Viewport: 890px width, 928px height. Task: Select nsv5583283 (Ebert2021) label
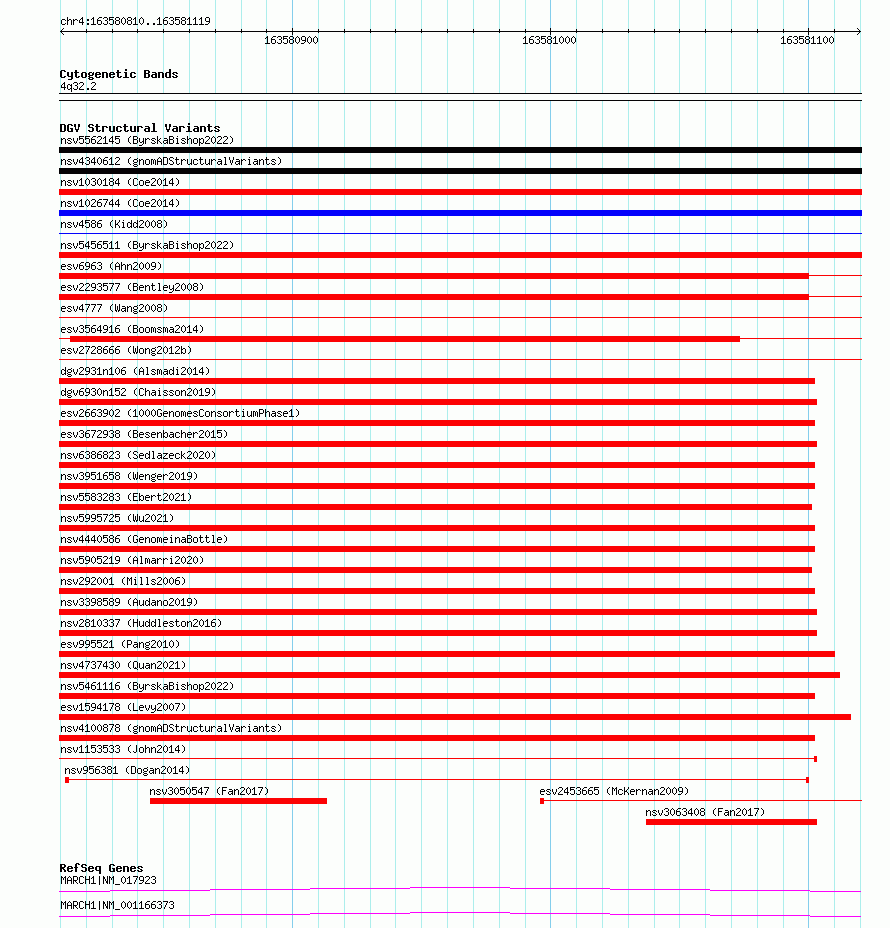click(126, 497)
